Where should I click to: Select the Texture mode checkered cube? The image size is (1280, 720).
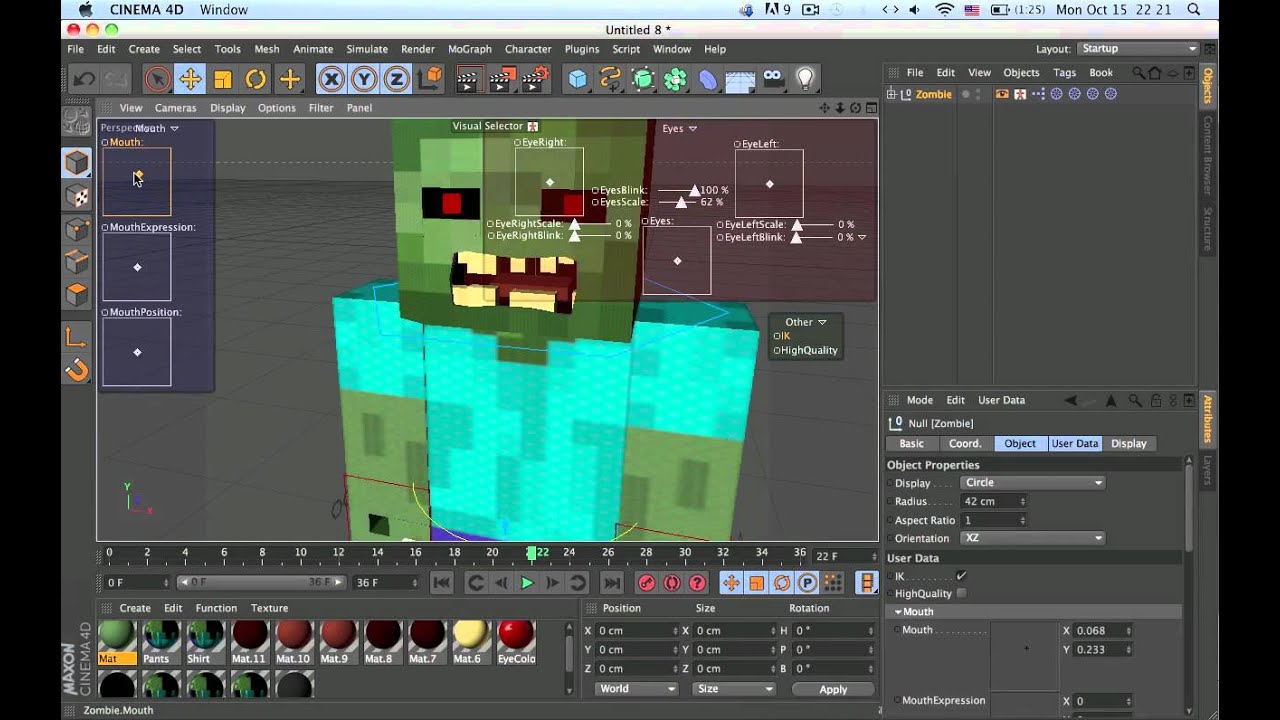point(77,196)
